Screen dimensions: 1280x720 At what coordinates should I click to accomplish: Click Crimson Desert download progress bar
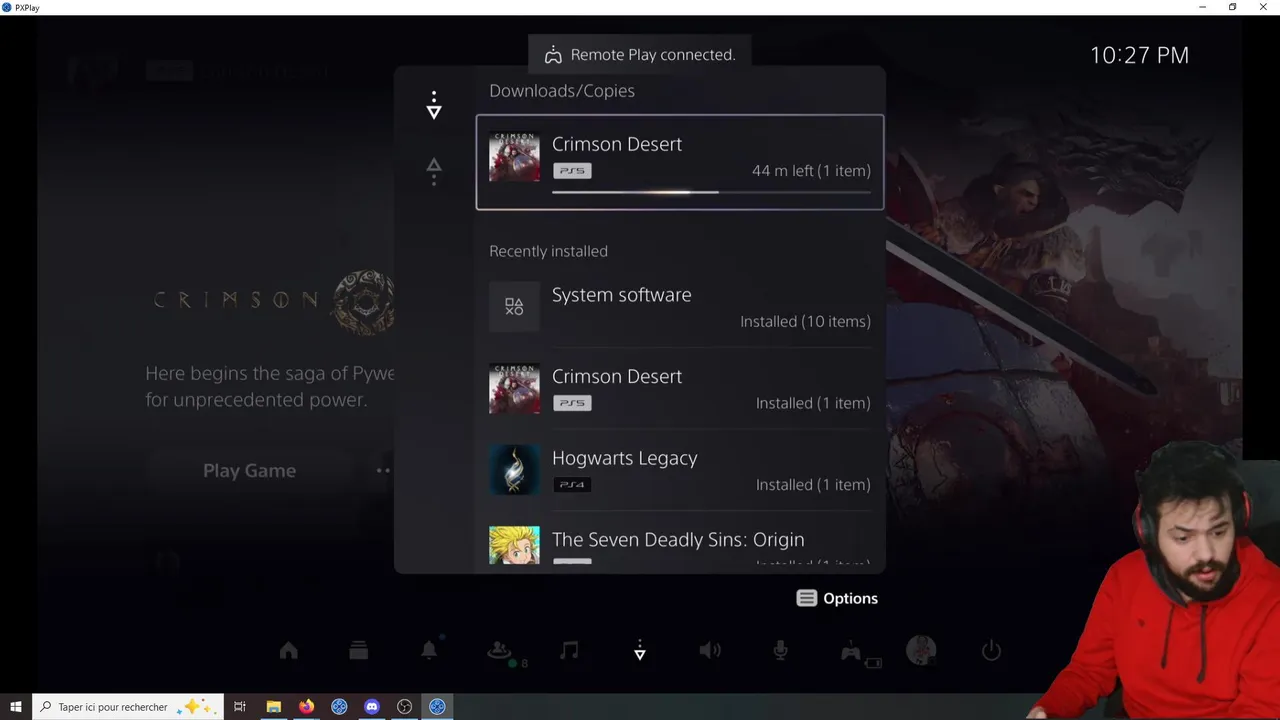[x=711, y=192]
